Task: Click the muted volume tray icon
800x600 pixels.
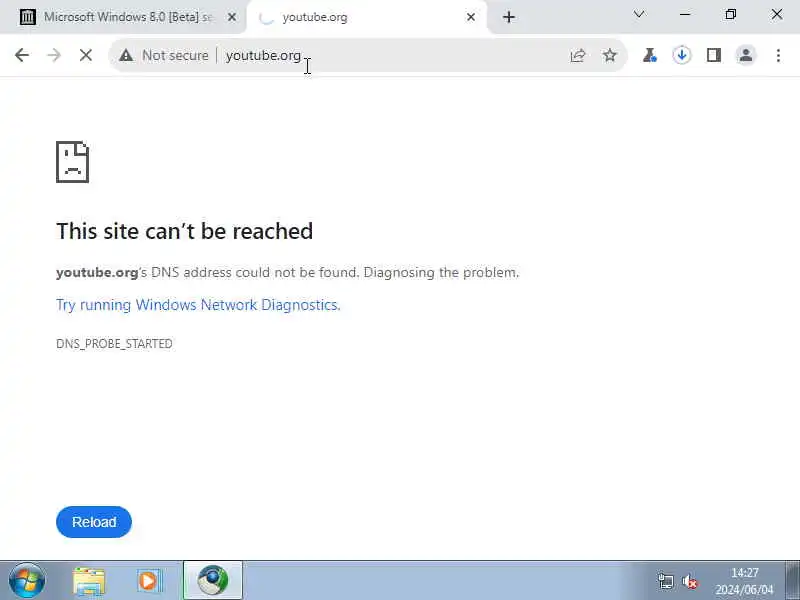Action: (690, 581)
